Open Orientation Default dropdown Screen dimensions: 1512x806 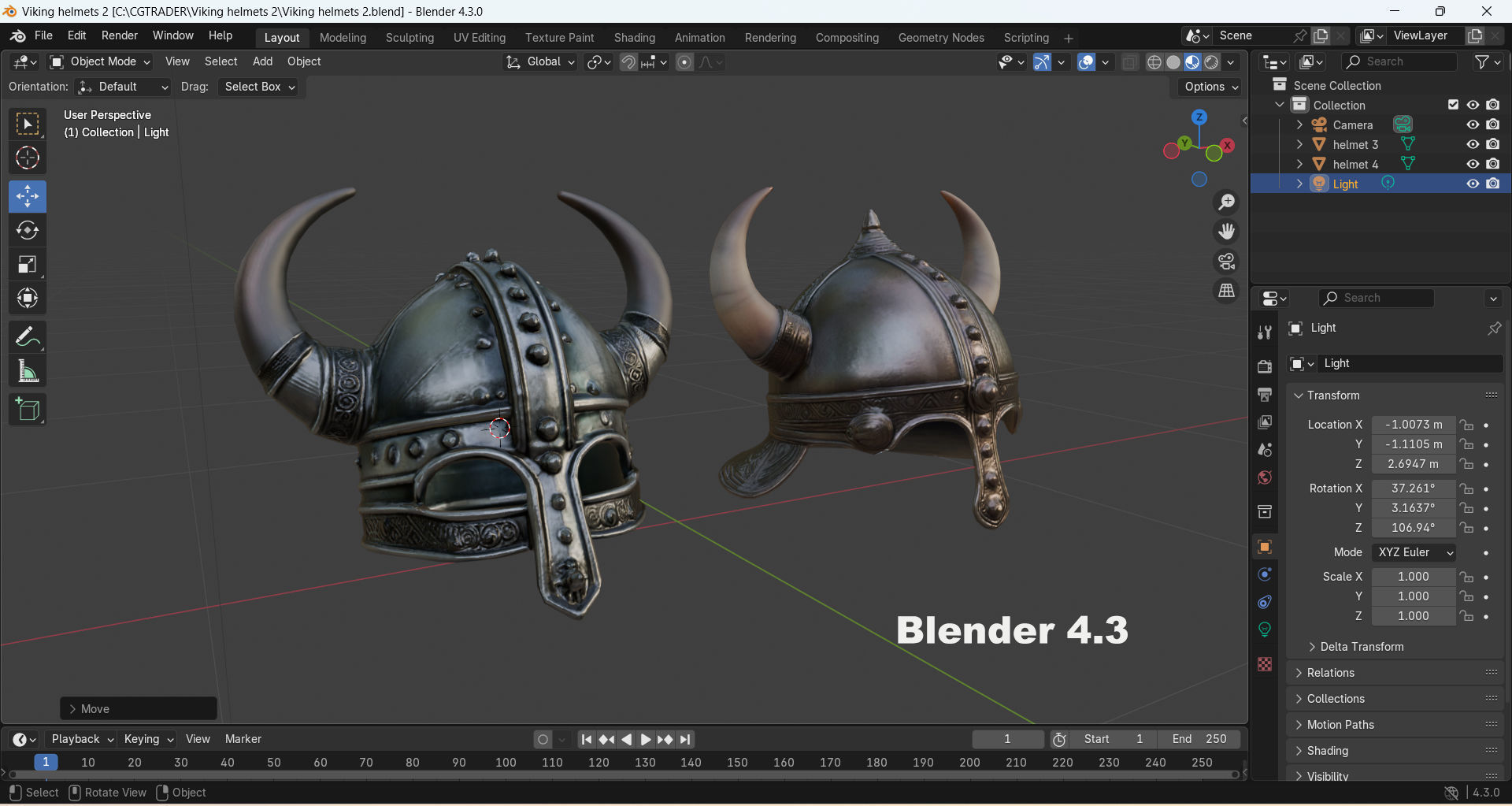[x=123, y=87]
